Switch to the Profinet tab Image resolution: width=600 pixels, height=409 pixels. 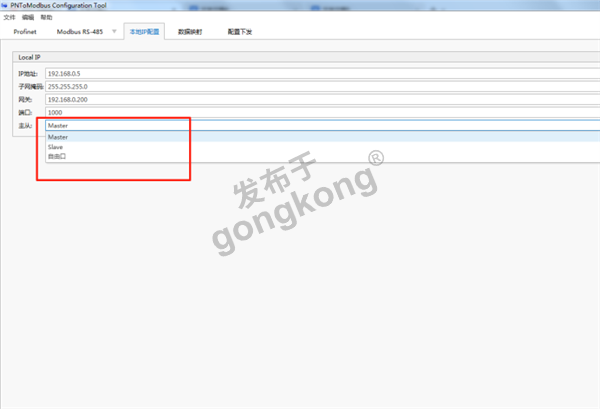[x=25, y=32]
